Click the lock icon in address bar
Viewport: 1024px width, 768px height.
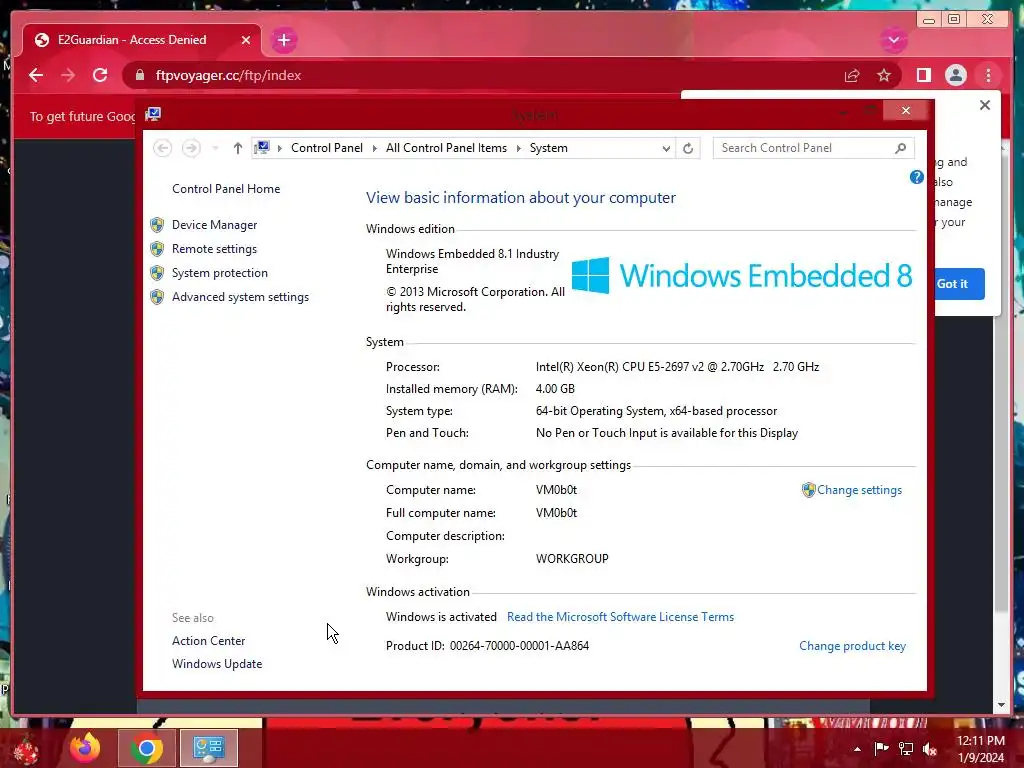[x=140, y=75]
